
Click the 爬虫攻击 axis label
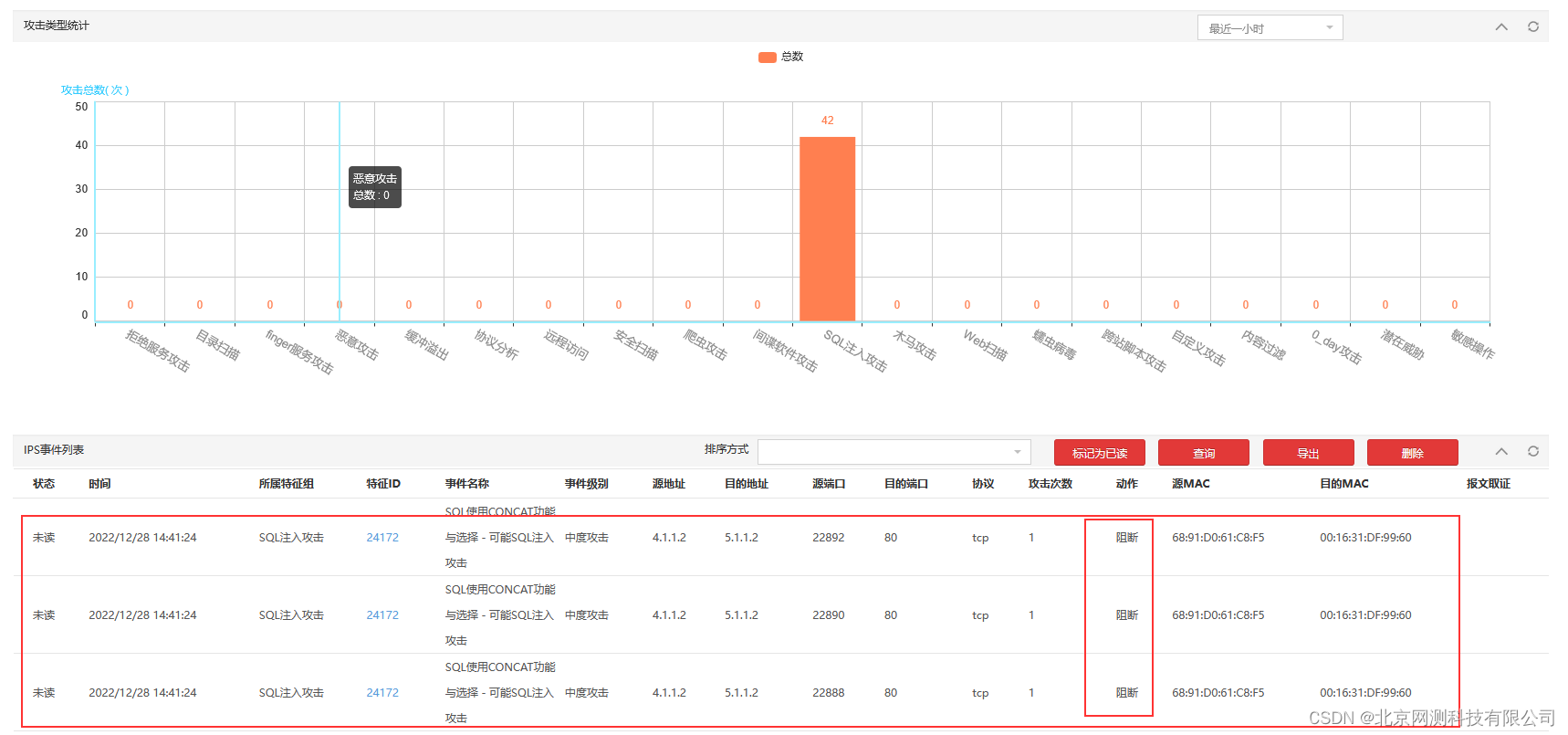click(706, 345)
